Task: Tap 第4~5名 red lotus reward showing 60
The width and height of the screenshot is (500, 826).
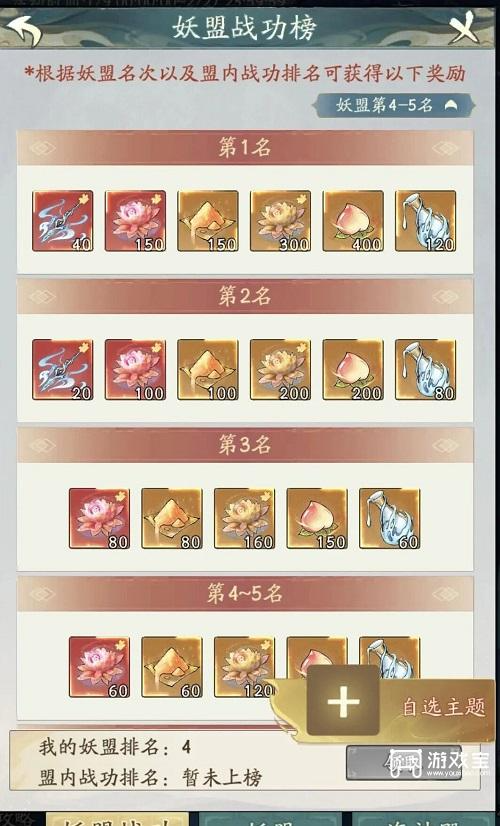Action: (x=99, y=667)
